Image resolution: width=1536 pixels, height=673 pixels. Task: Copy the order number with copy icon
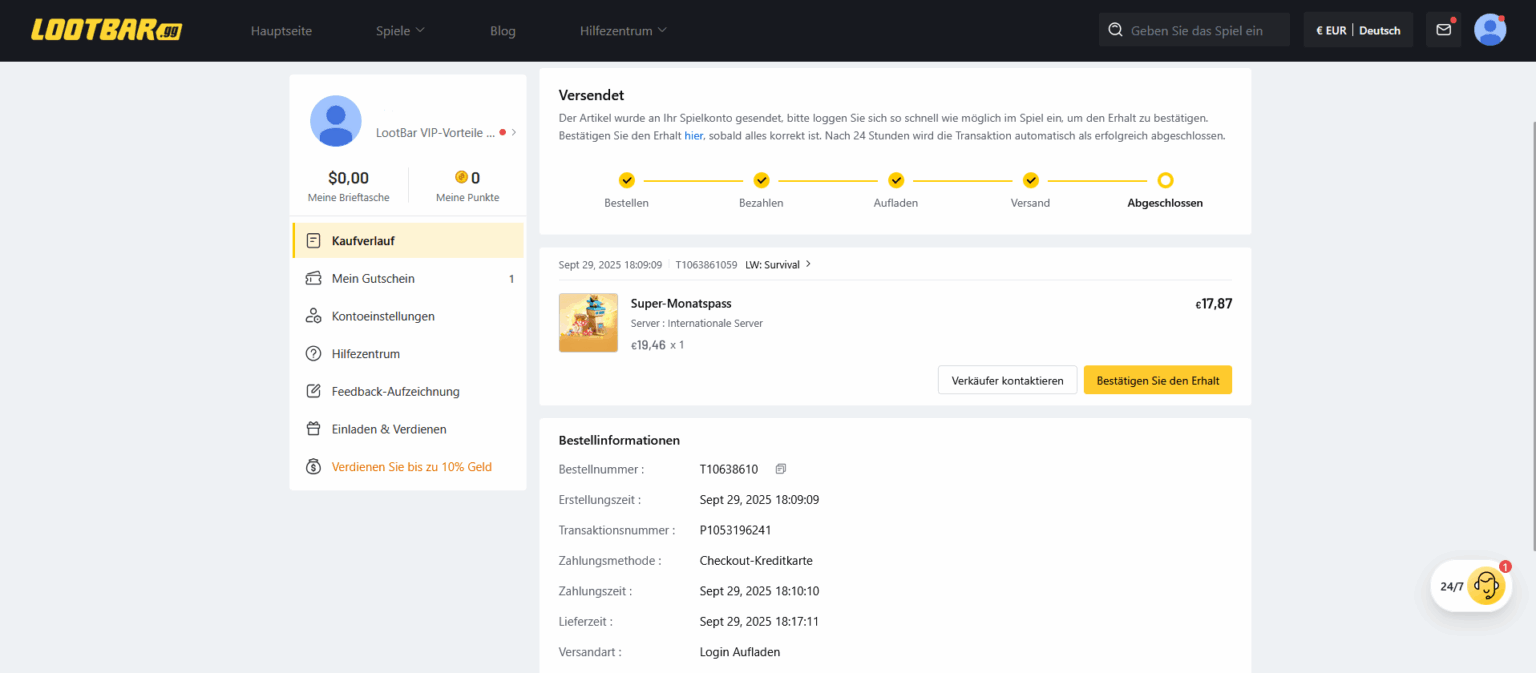click(781, 469)
